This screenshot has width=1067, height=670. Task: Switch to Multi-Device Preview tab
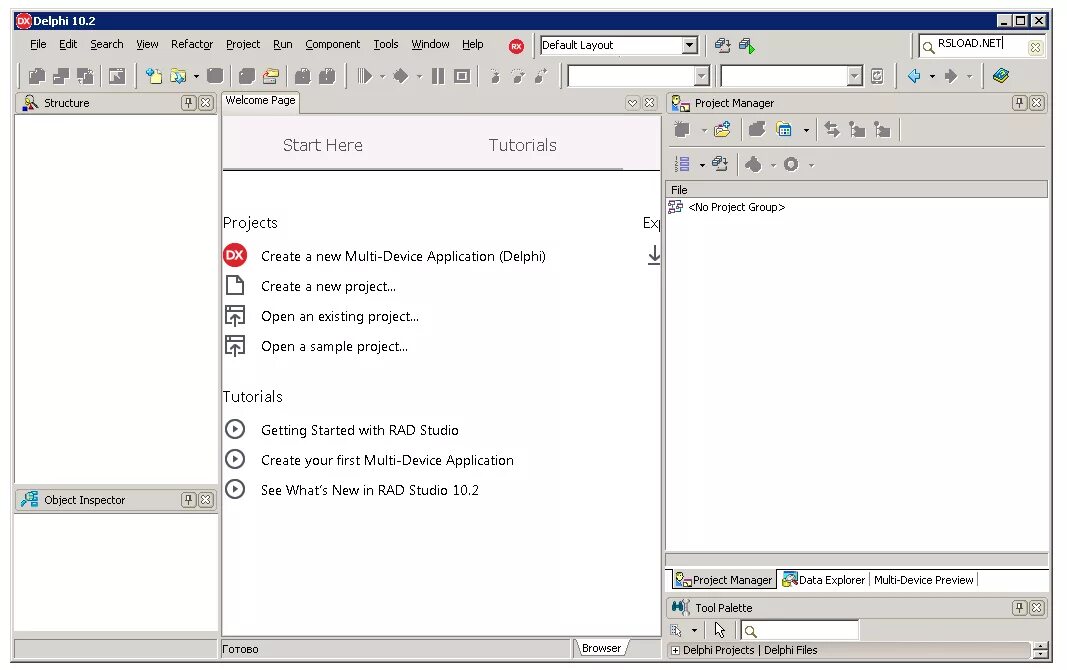923,580
